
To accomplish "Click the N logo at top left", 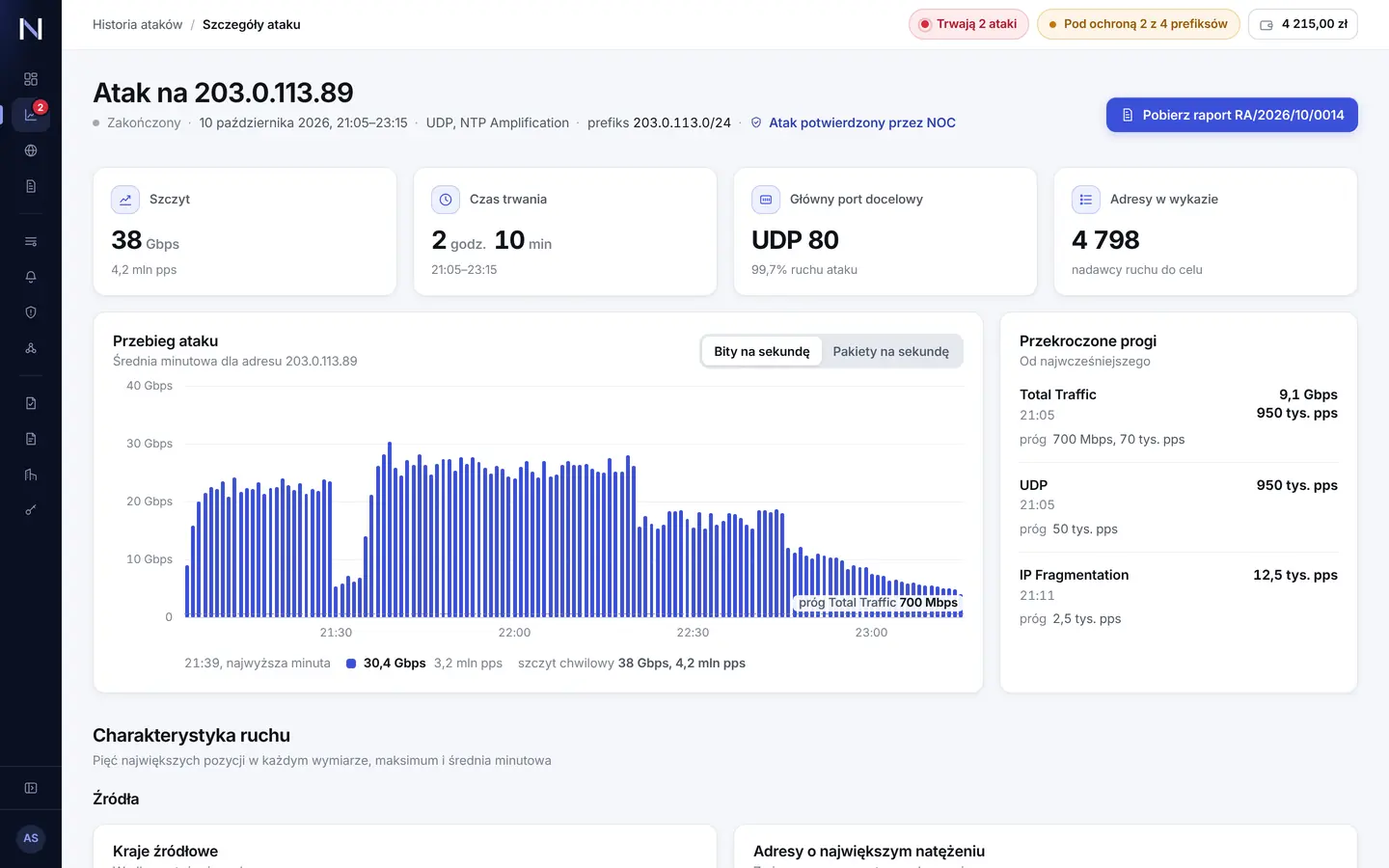I will pyautogui.click(x=31, y=29).
